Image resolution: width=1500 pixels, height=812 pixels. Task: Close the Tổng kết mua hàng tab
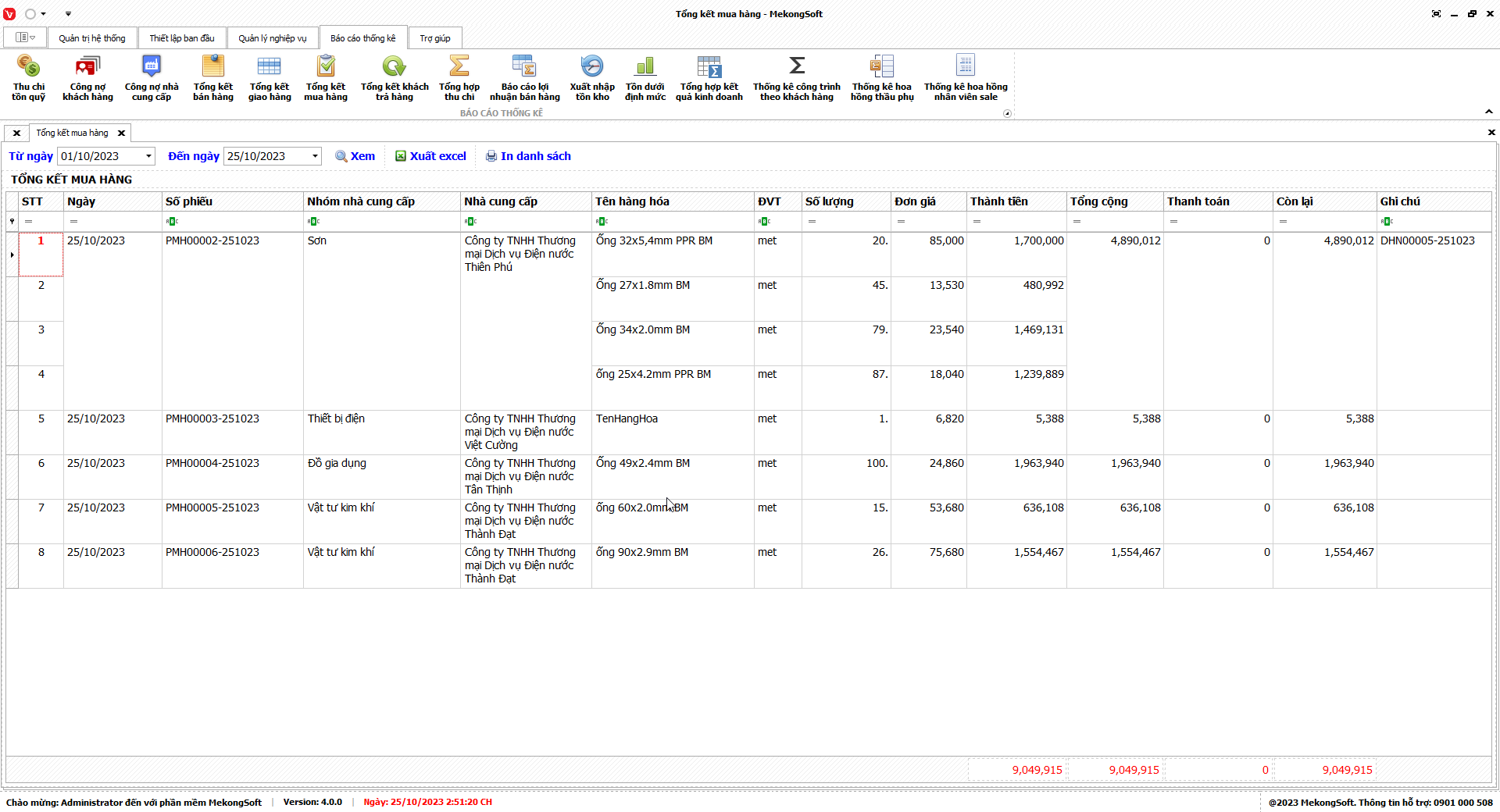click(x=121, y=134)
